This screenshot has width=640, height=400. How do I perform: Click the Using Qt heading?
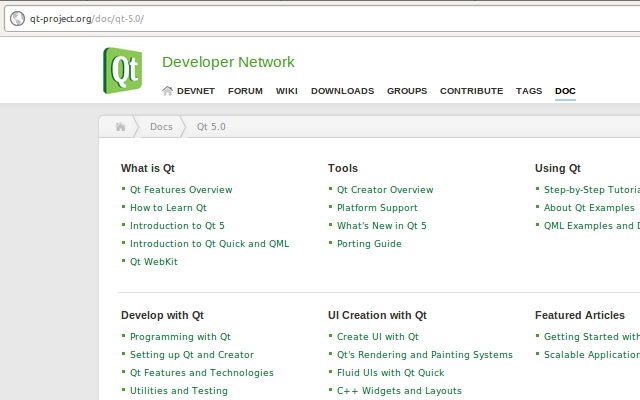558,168
